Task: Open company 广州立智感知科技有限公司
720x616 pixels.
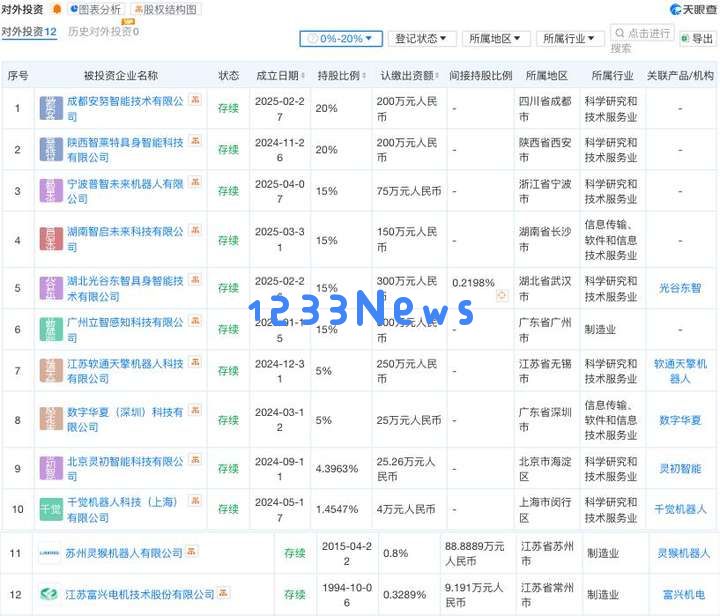Action: click(x=125, y=330)
